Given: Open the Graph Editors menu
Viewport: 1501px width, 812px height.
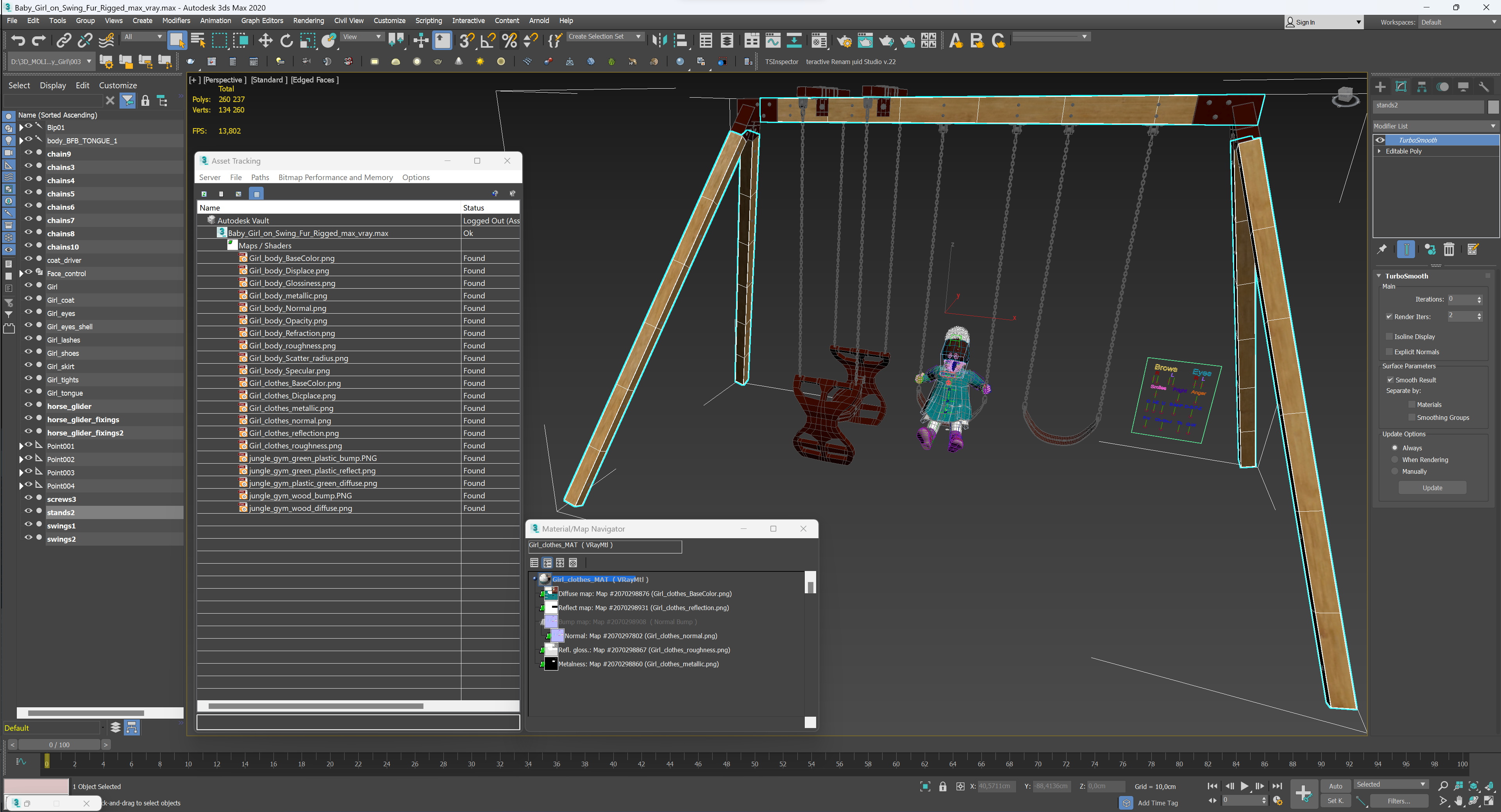Looking at the screenshot, I should 262,20.
